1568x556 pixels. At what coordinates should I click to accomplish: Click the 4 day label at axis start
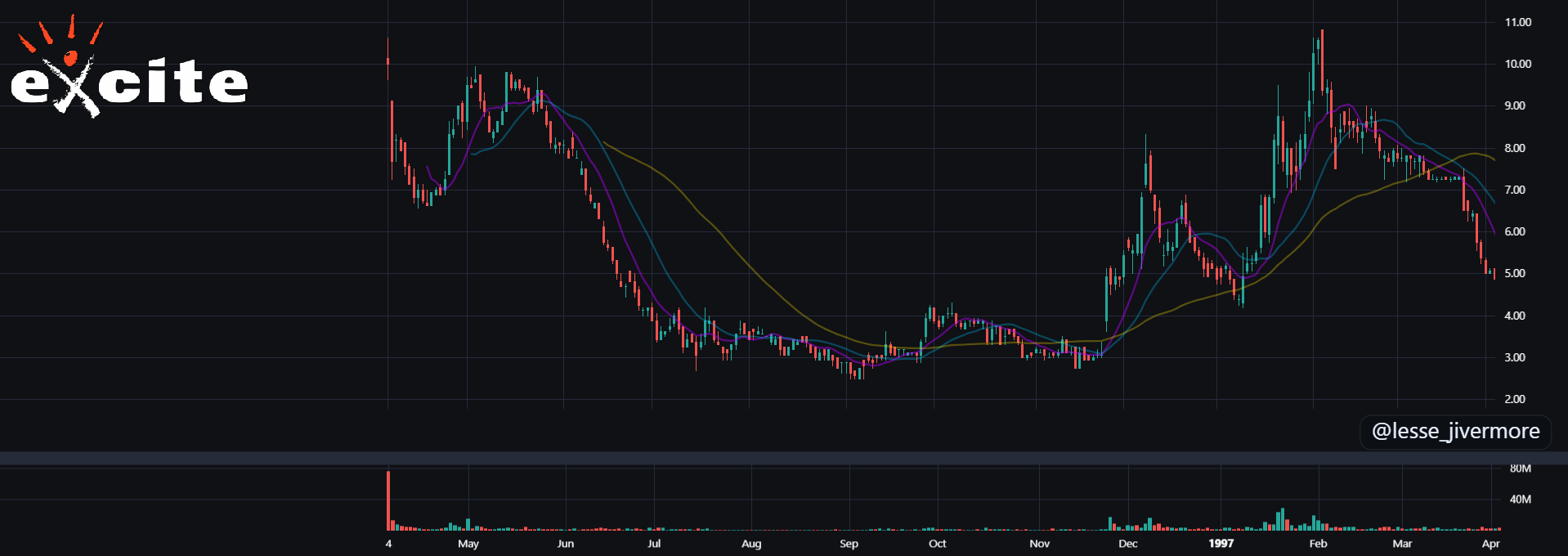click(388, 544)
